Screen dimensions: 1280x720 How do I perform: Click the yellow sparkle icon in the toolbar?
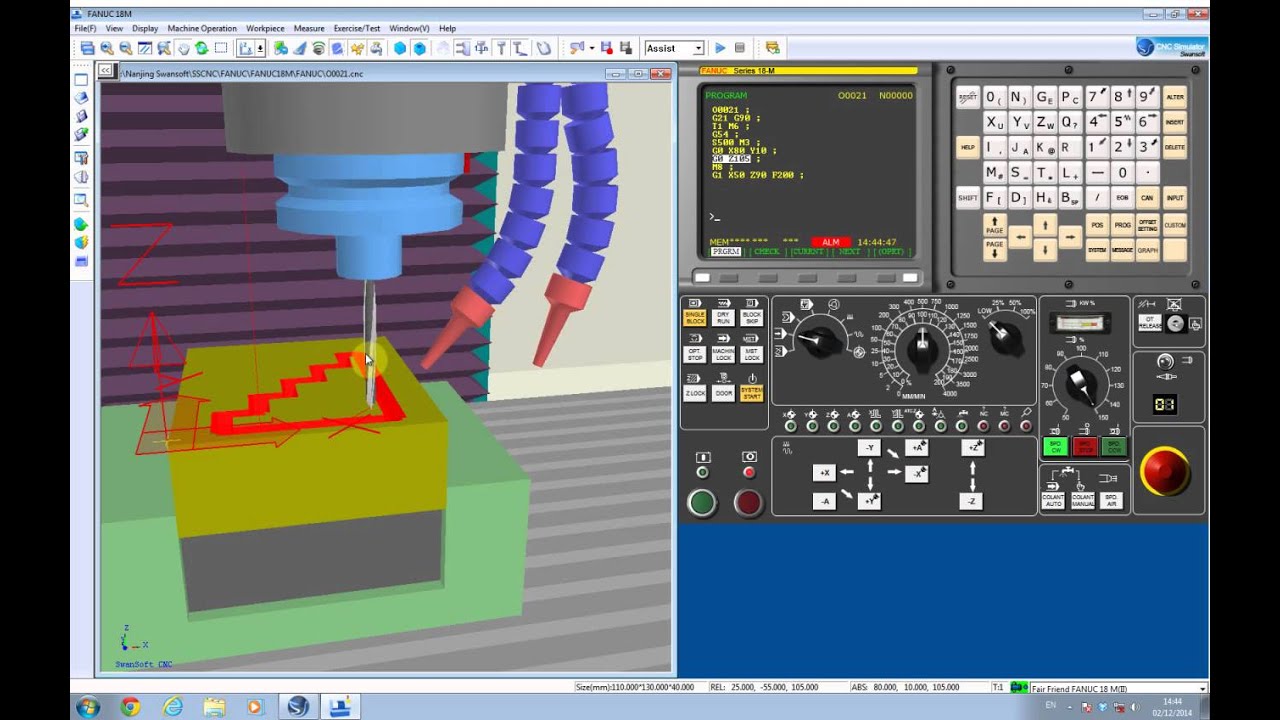pos(357,48)
